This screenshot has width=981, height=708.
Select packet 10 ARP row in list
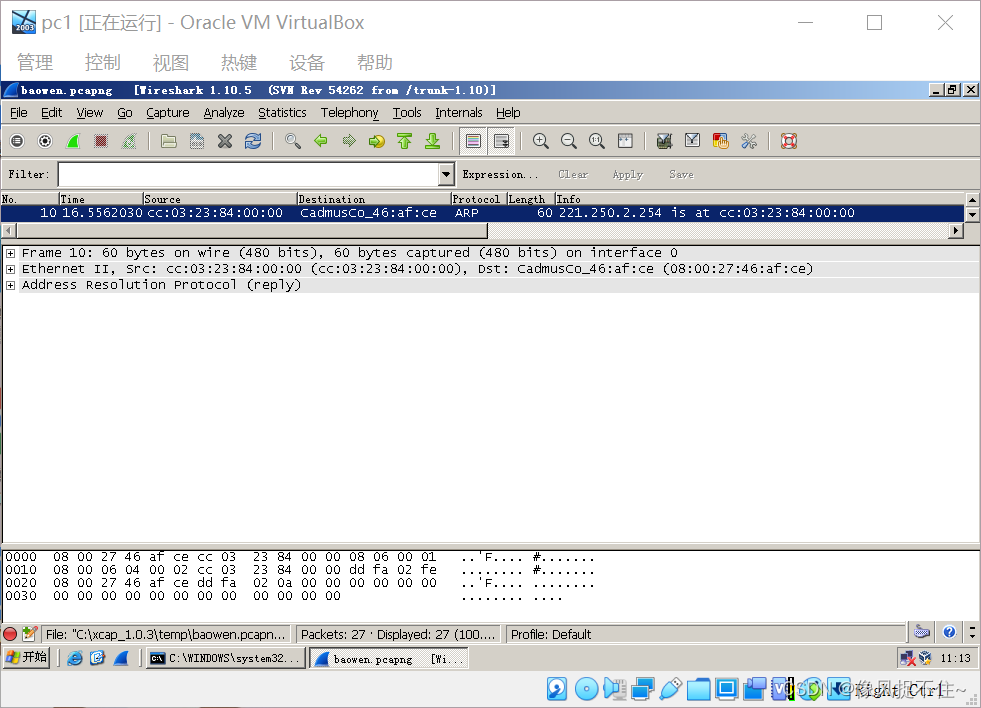click(x=482, y=213)
